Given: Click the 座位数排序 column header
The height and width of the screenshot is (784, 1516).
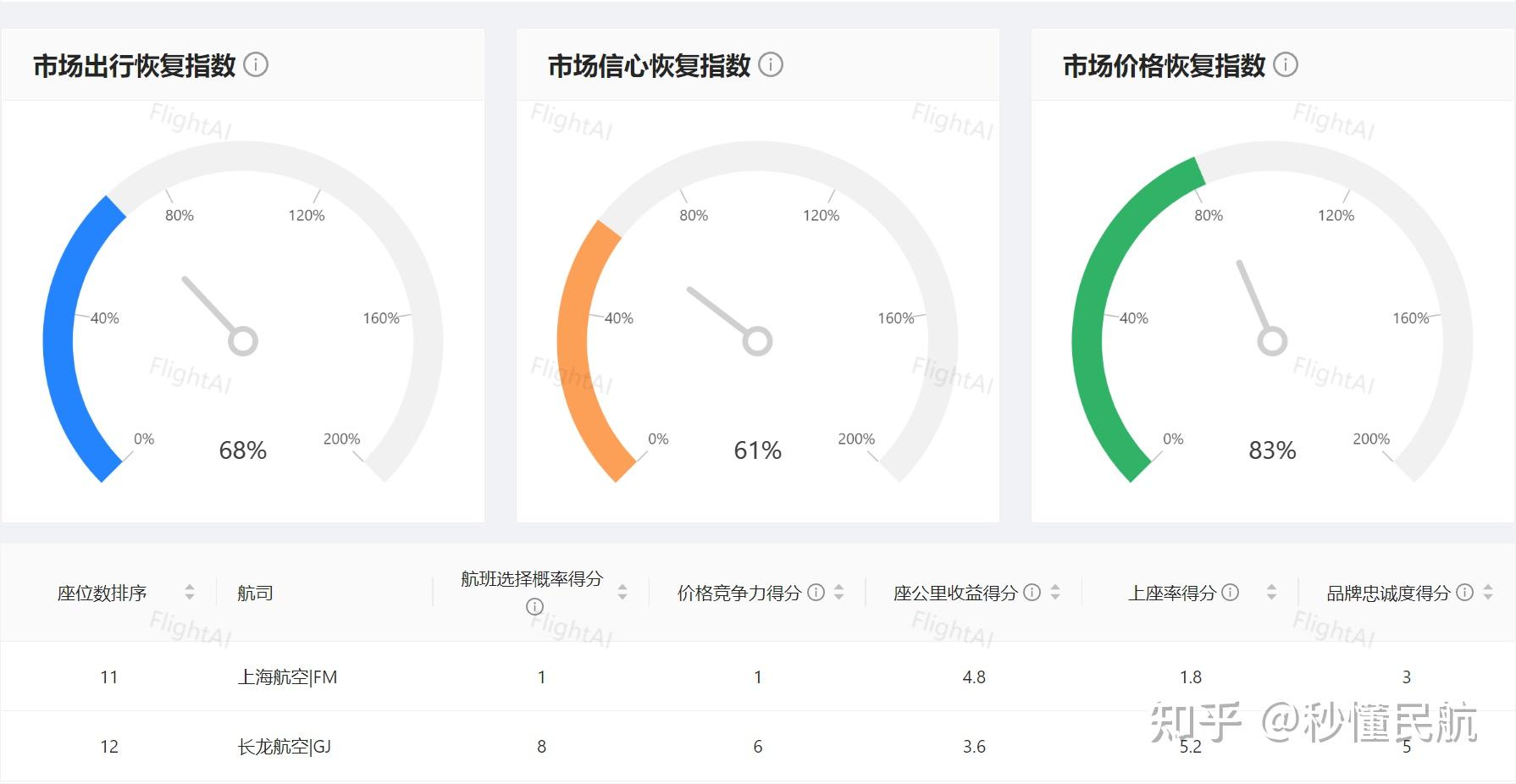Looking at the screenshot, I should click(x=102, y=594).
